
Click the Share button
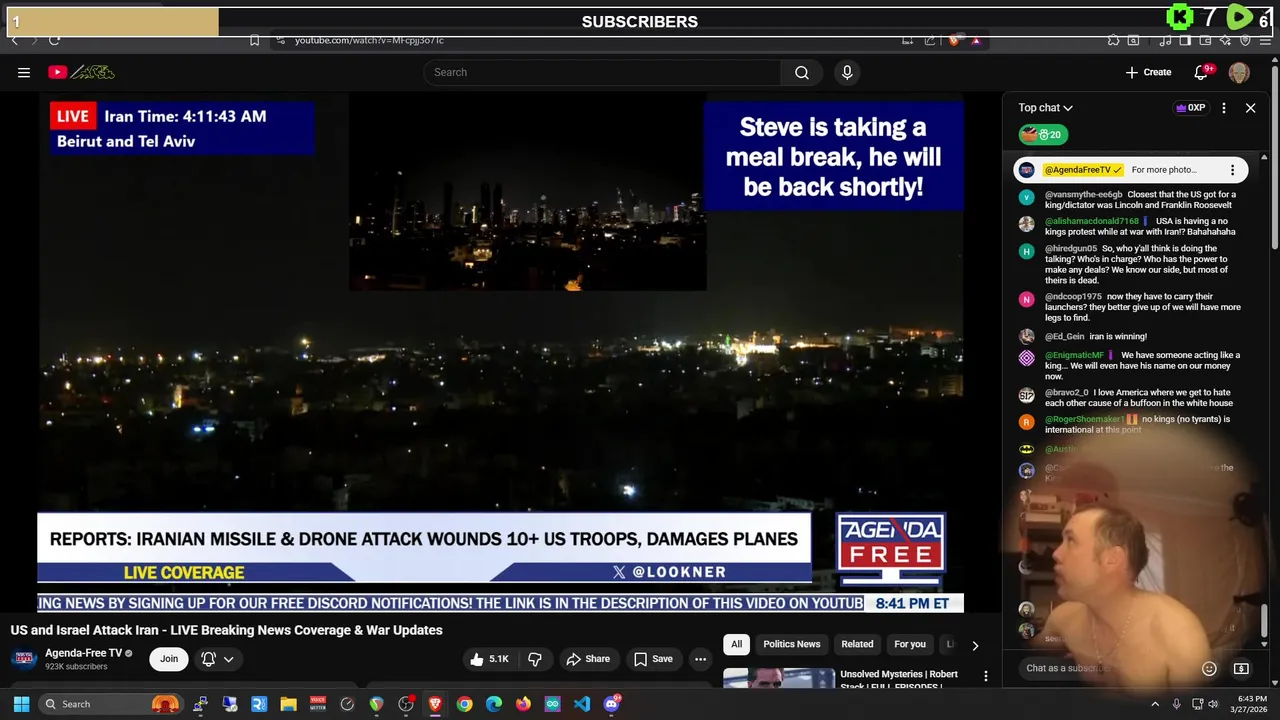point(588,659)
